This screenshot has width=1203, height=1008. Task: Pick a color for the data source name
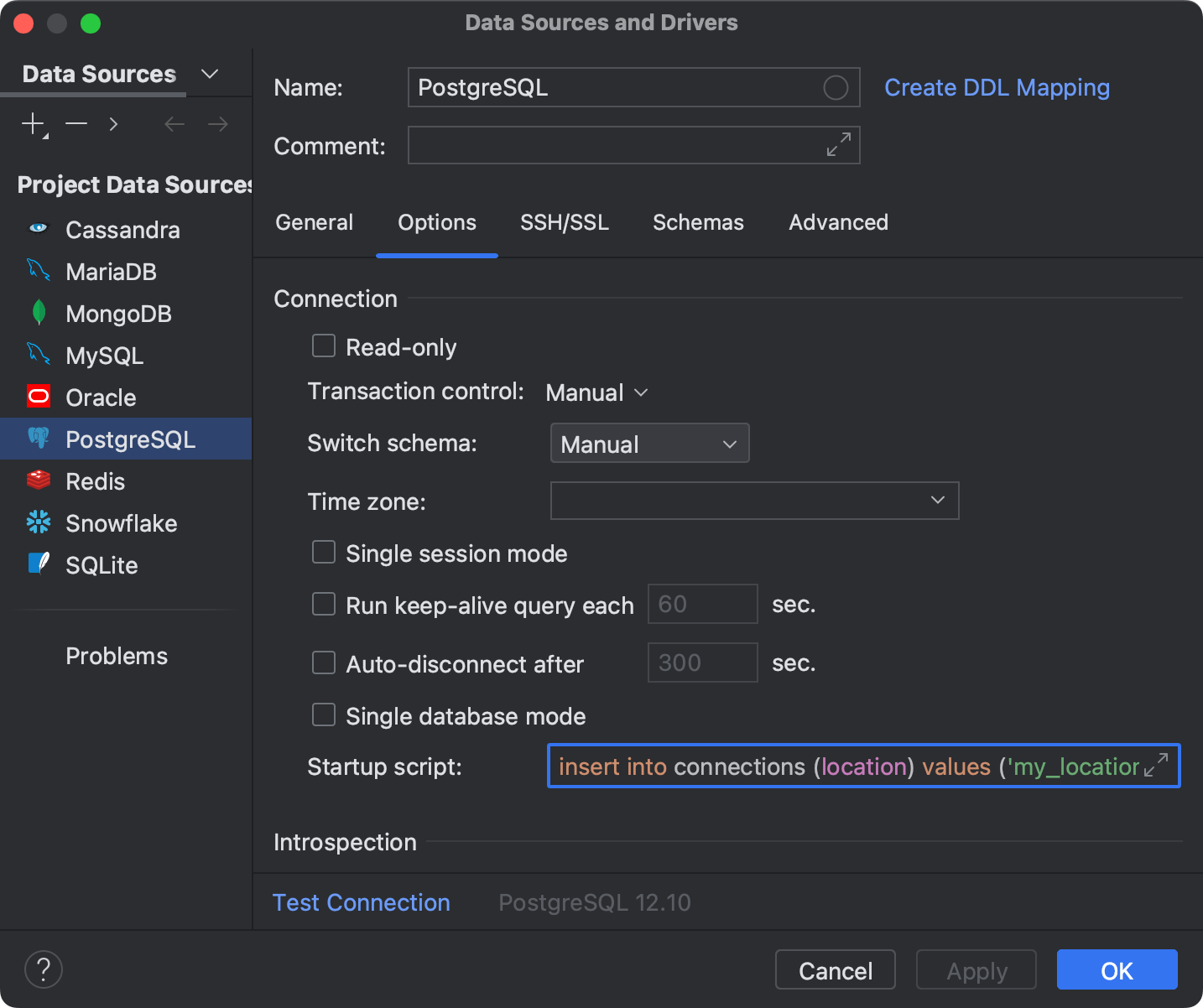pyautogui.click(x=835, y=87)
